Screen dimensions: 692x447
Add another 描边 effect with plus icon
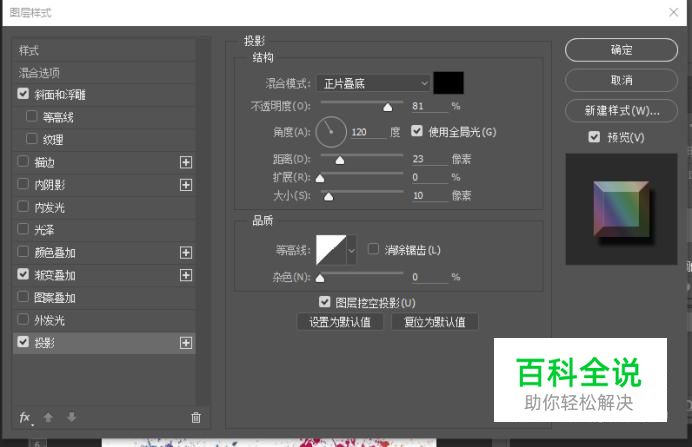pos(186,162)
